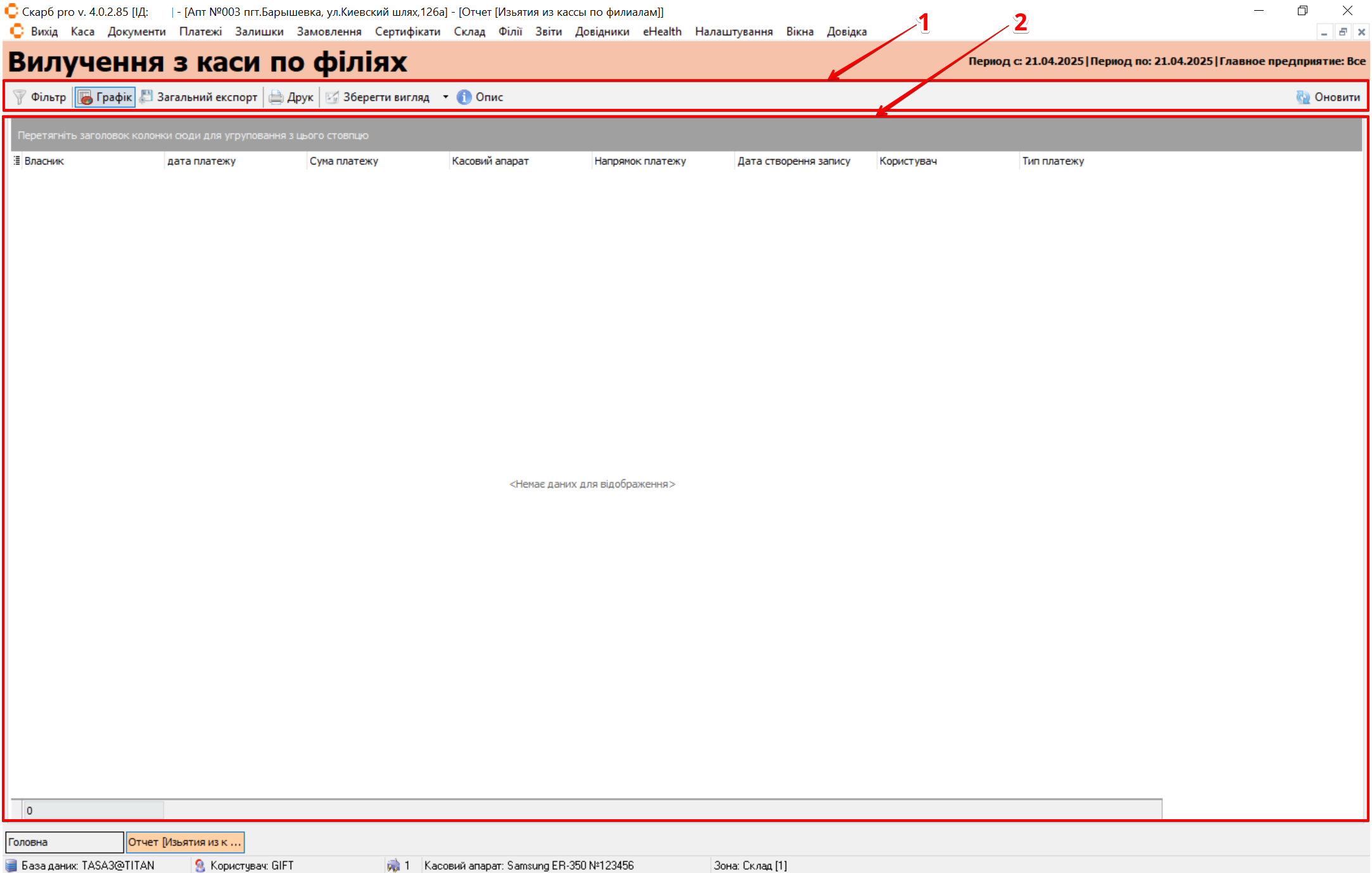Sort by Касовий апарат column header
The width and height of the screenshot is (1372, 873).
click(x=490, y=161)
